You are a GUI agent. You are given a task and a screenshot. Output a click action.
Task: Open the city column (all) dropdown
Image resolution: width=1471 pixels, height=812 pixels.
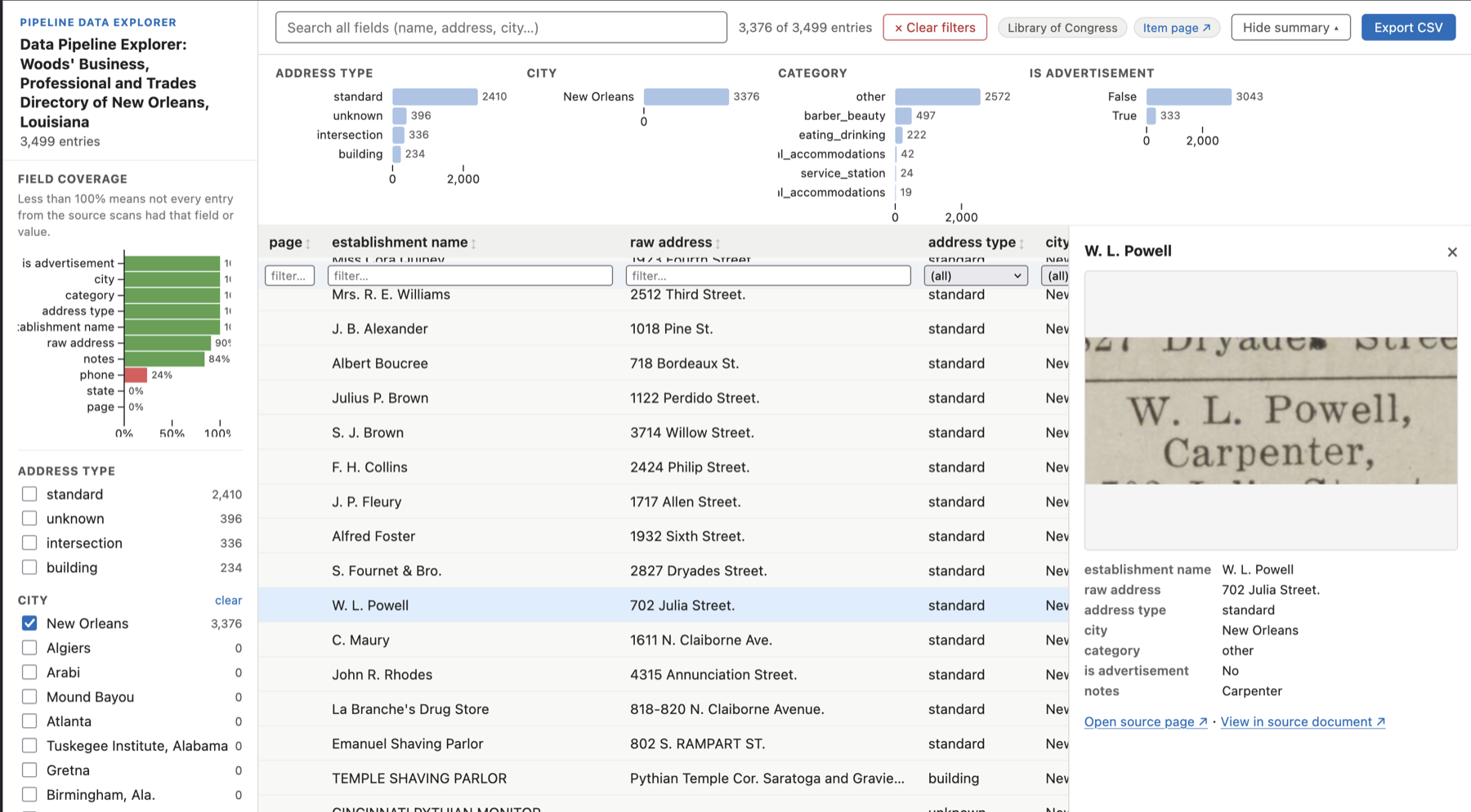pyautogui.click(x=1057, y=275)
